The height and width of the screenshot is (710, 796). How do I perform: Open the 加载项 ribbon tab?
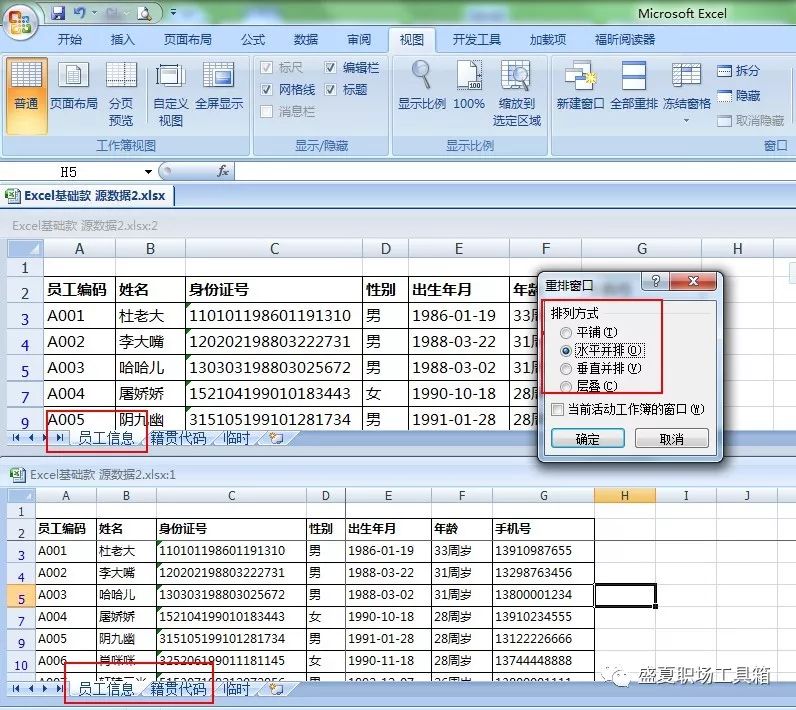click(547, 40)
